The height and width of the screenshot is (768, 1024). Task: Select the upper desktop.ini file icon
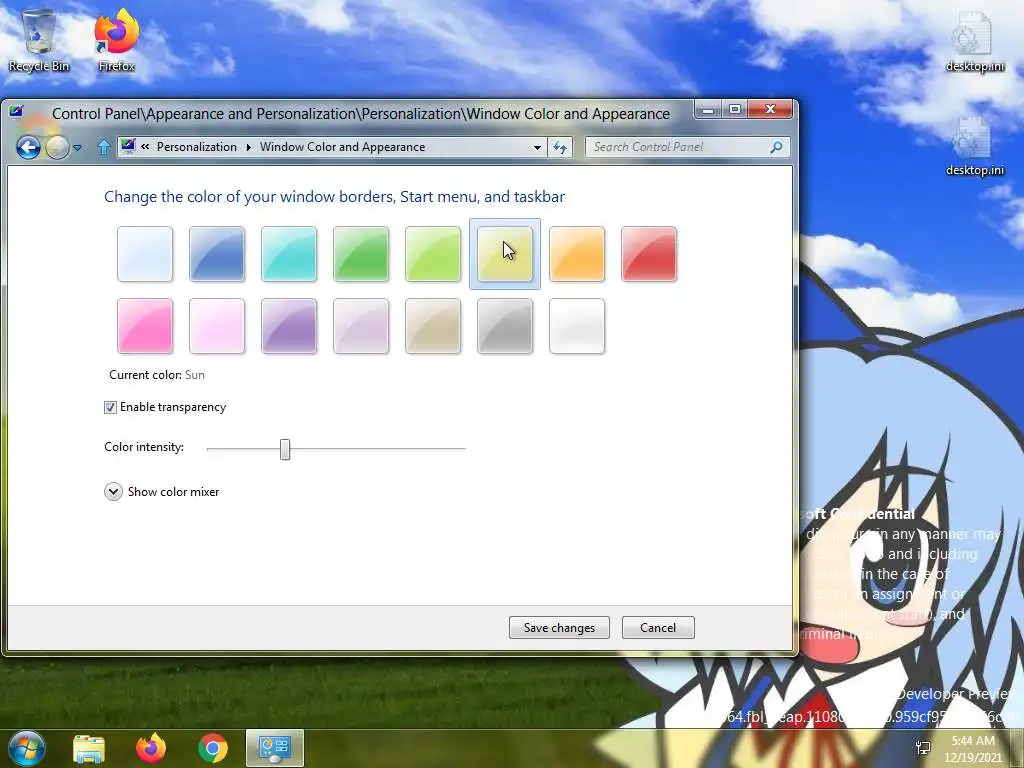pyautogui.click(x=974, y=42)
